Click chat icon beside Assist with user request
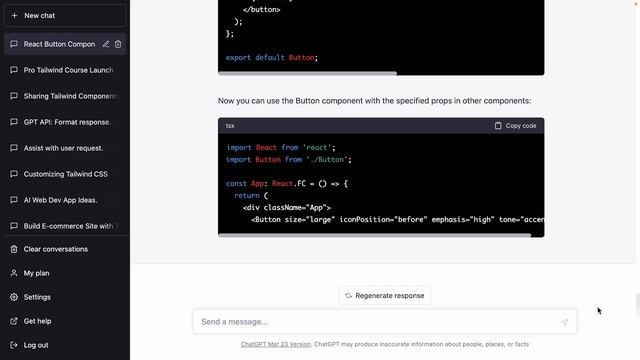The width and height of the screenshot is (640, 360). coord(14,148)
